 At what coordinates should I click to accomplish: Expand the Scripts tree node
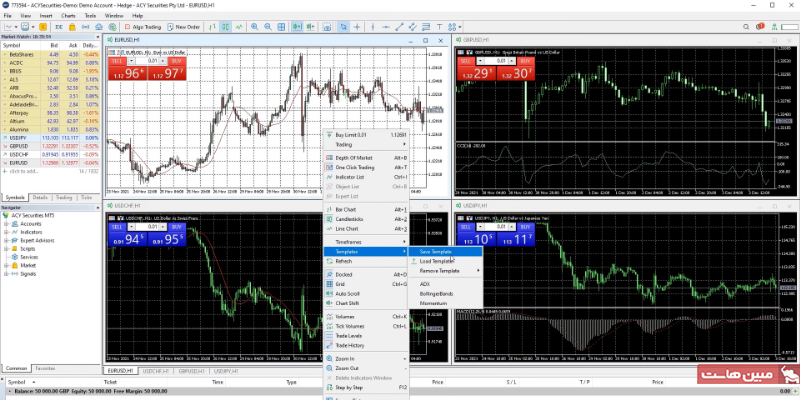(x=7, y=249)
